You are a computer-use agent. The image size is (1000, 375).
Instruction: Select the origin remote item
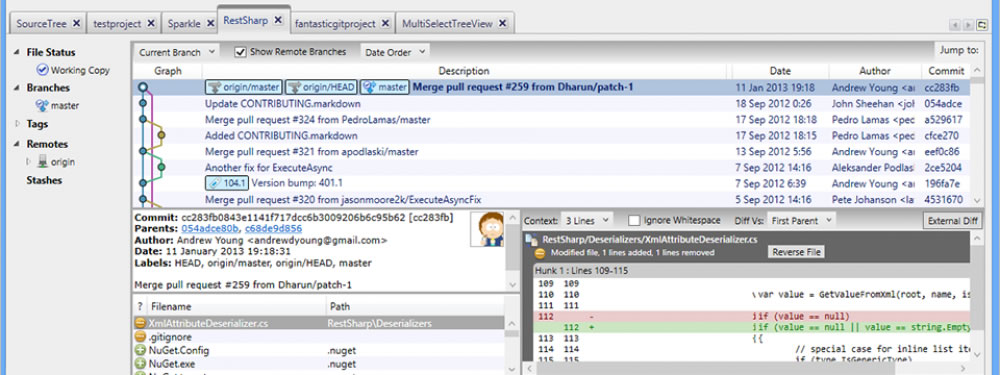[56, 162]
